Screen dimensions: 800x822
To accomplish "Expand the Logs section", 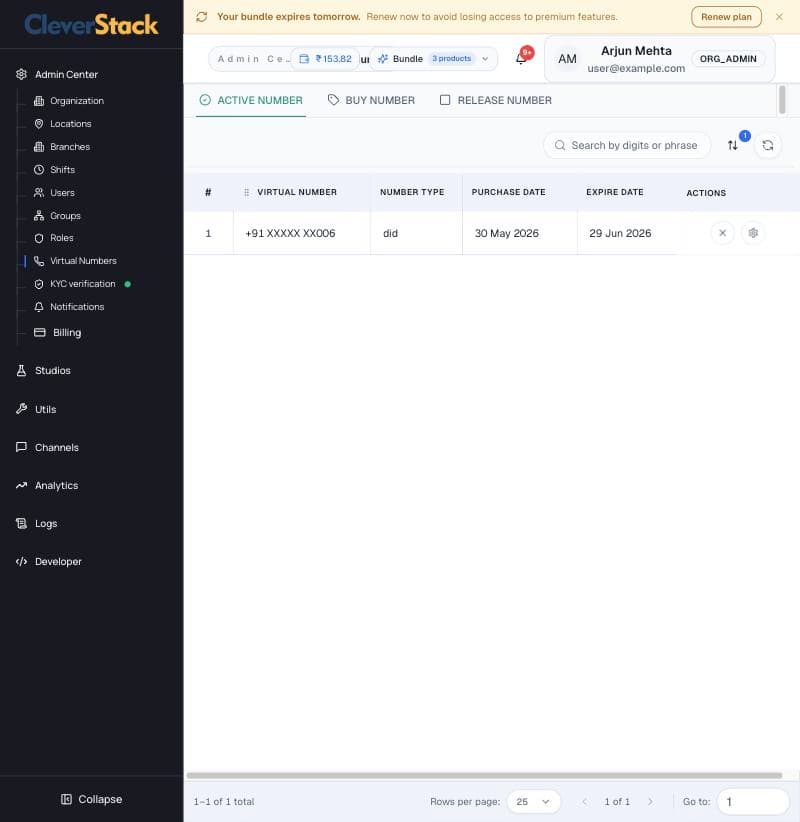I will (36, 523).
